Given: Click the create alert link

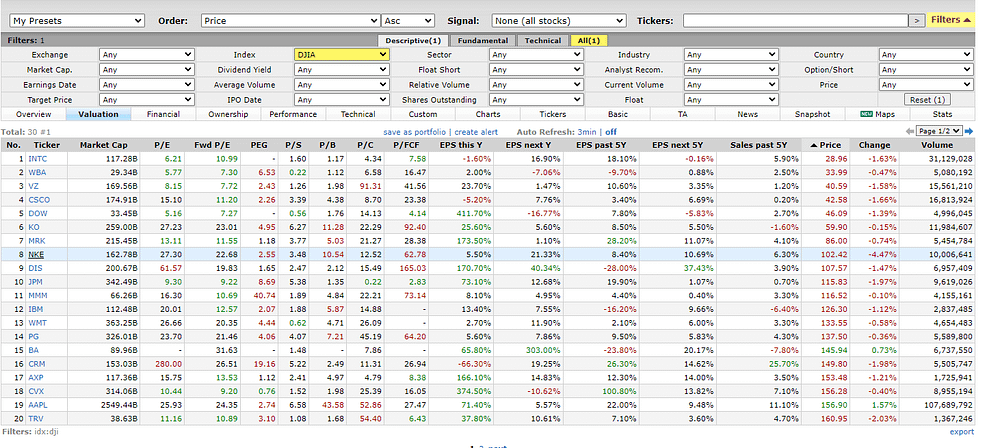Looking at the screenshot, I should pos(476,131).
